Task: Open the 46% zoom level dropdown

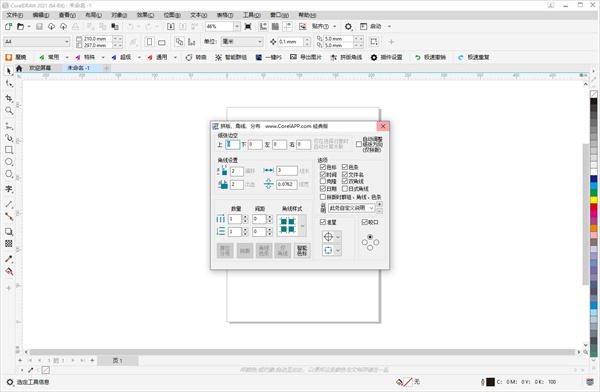Action: click(x=237, y=26)
